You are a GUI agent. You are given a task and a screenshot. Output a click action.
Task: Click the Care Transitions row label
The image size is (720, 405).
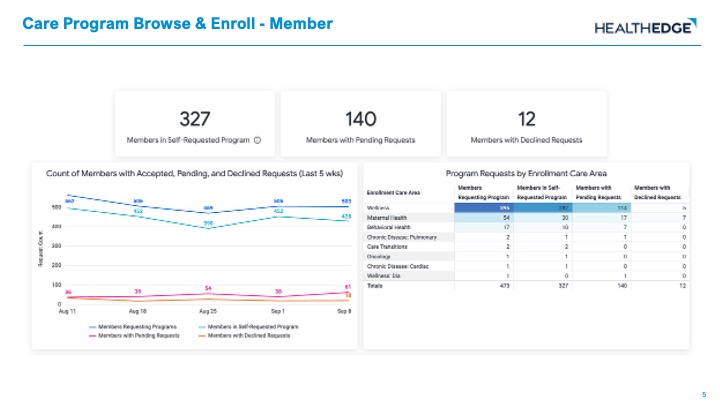tap(390, 246)
